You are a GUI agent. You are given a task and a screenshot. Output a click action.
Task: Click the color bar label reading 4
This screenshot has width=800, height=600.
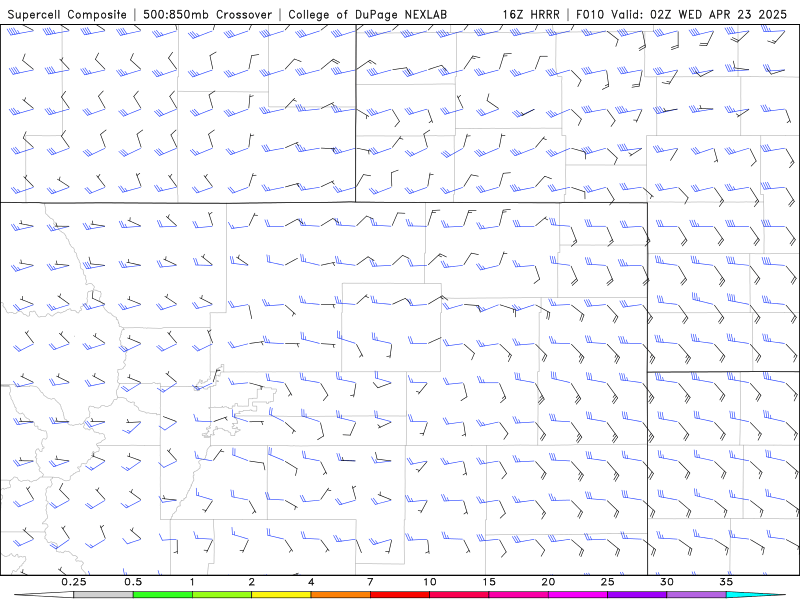pos(311,582)
